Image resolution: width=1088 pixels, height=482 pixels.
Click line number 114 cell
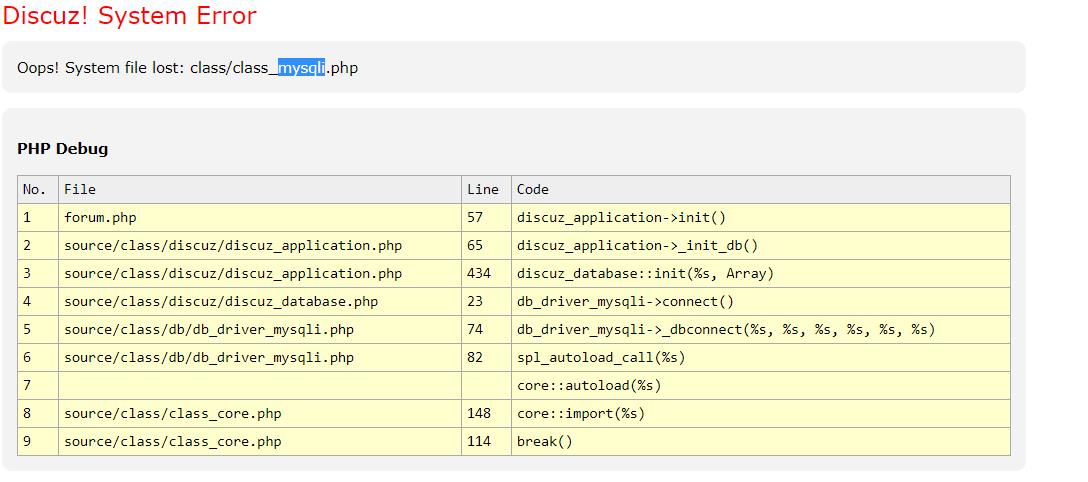[486, 441]
